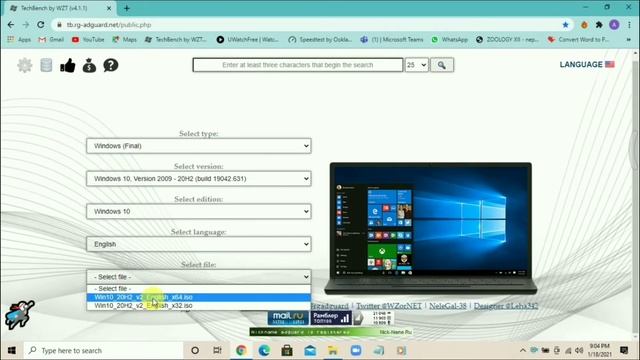
Task: Open Task View on taskbar
Action: [x=218, y=350]
